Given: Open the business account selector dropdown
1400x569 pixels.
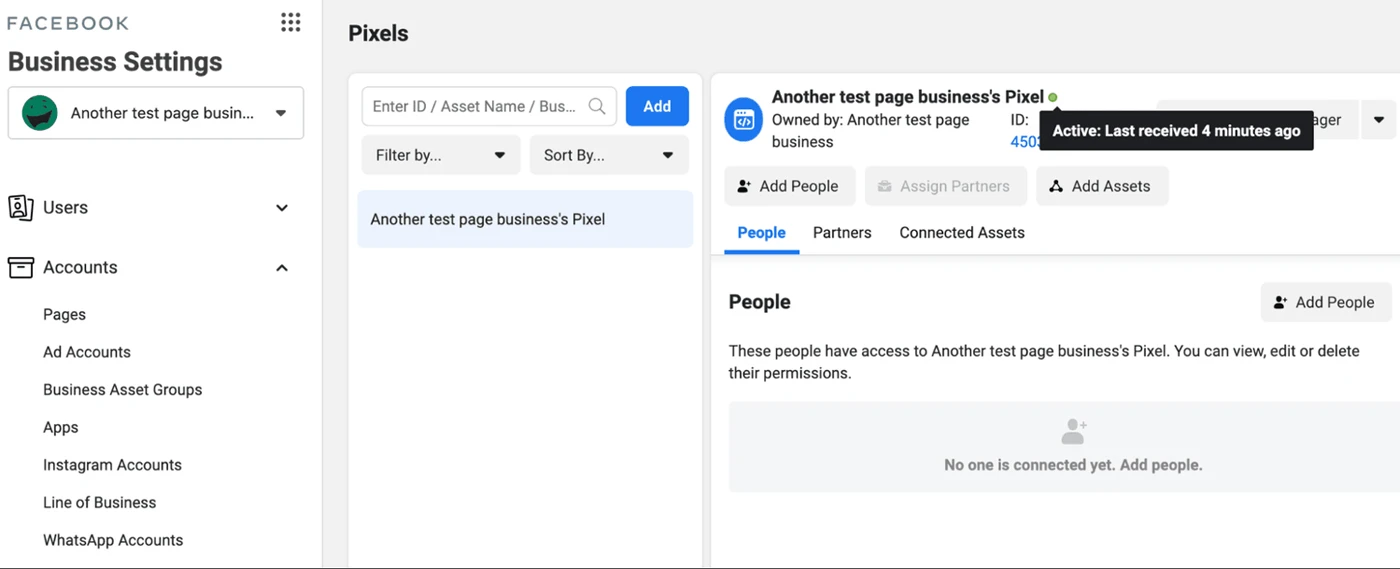Looking at the screenshot, I should [156, 113].
